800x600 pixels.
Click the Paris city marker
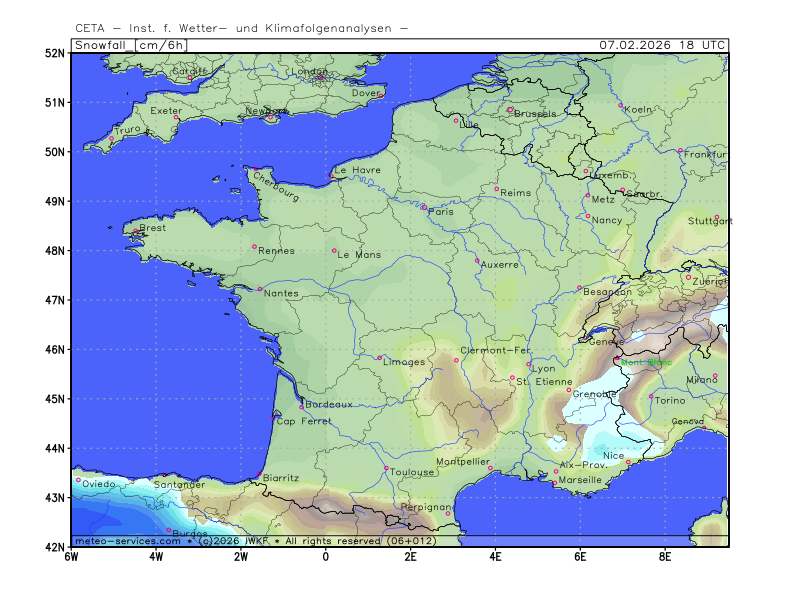click(424, 208)
